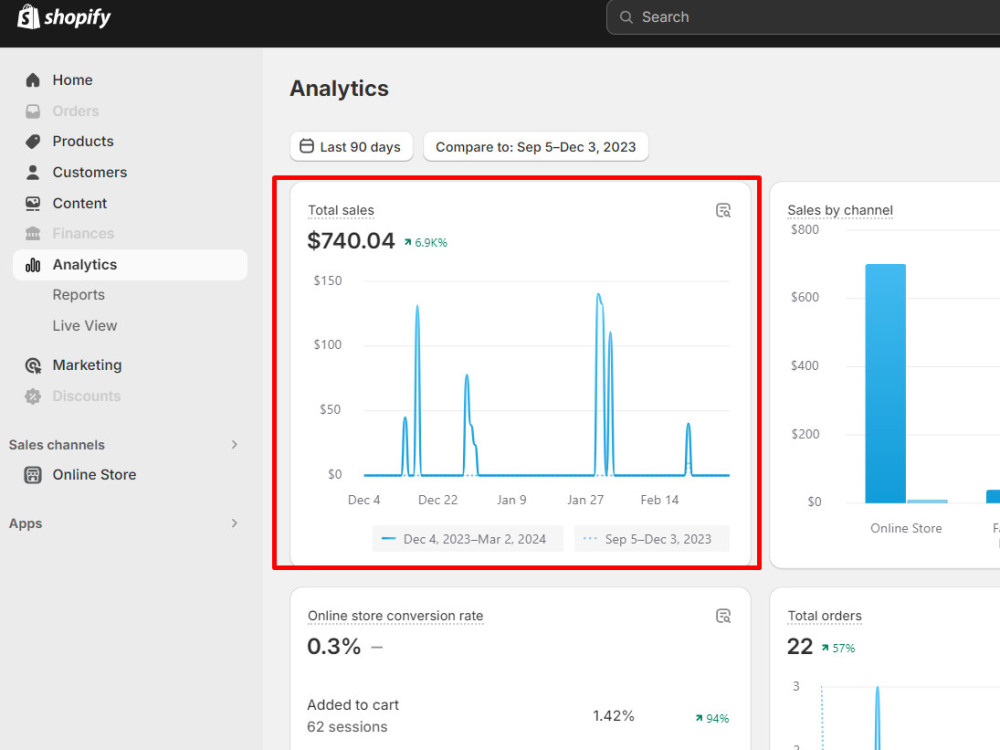Screen dimensions: 1000x750
Task: Select the Analytics menu item
Action: pyautogui.click(x=130, y=265)
